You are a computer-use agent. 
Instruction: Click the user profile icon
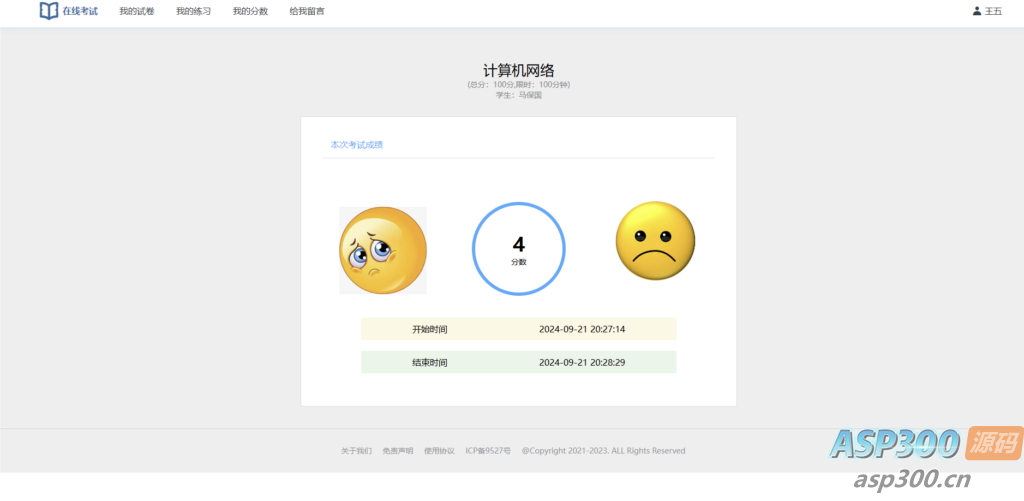tap(977, 11)
